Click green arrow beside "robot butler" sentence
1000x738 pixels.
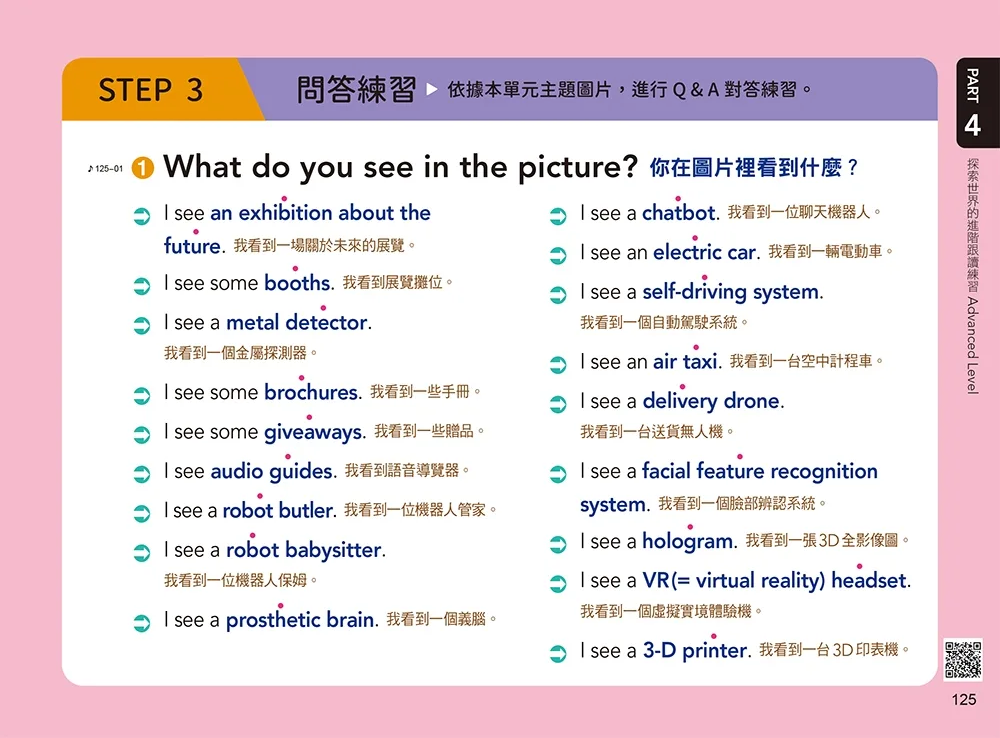(142, 513)
